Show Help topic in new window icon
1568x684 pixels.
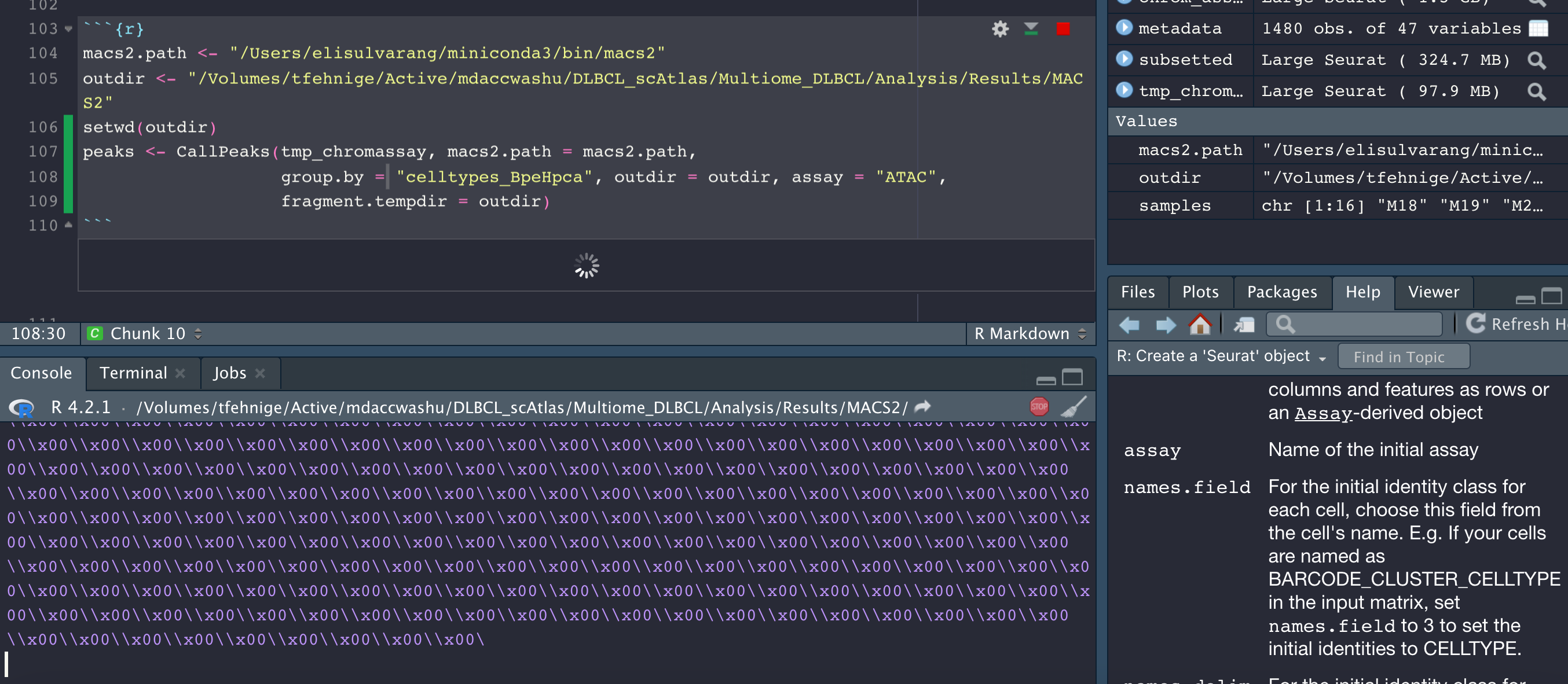tap(1244, 325)
